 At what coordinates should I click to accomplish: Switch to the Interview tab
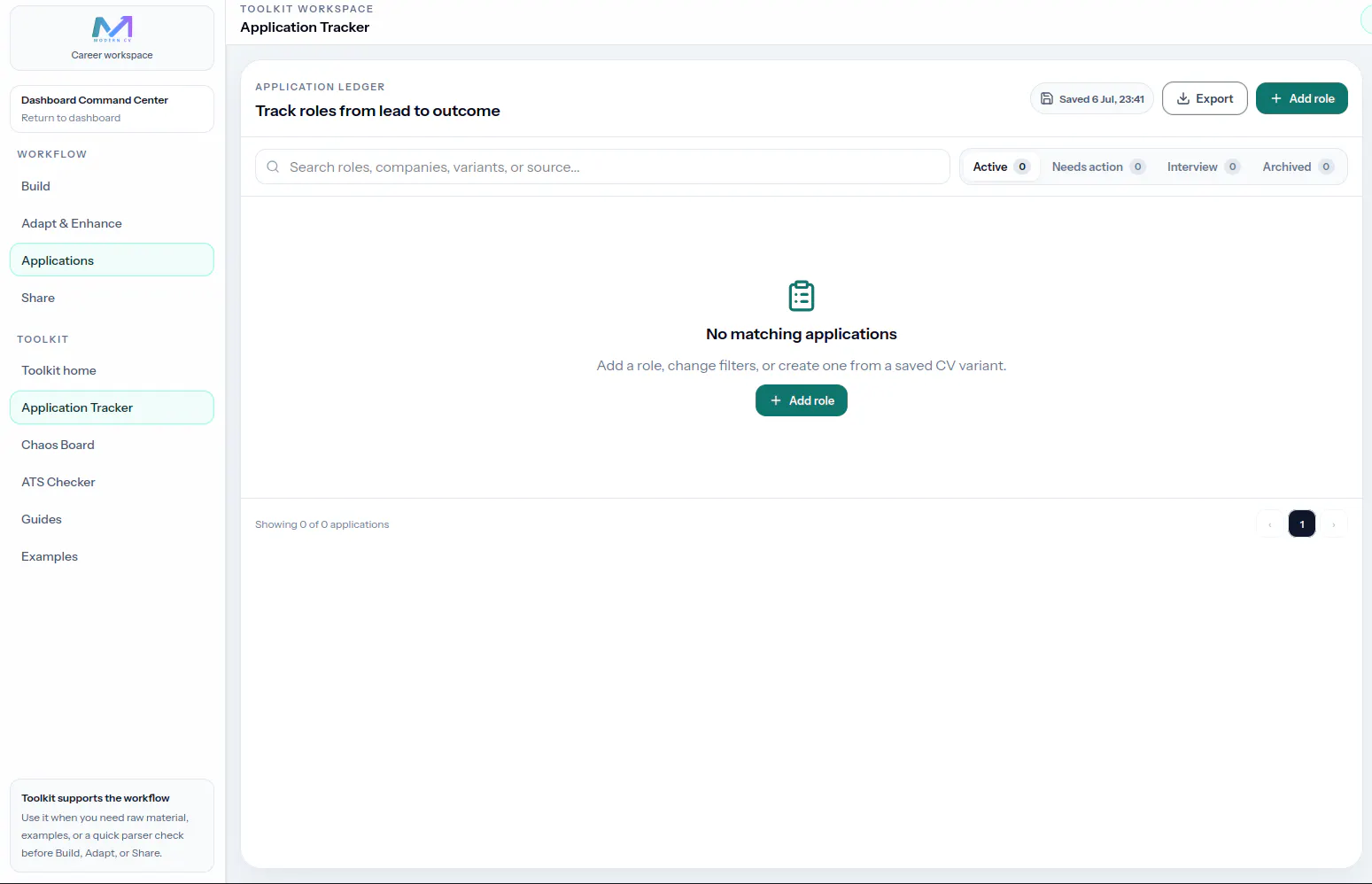tap(1203, 167)
